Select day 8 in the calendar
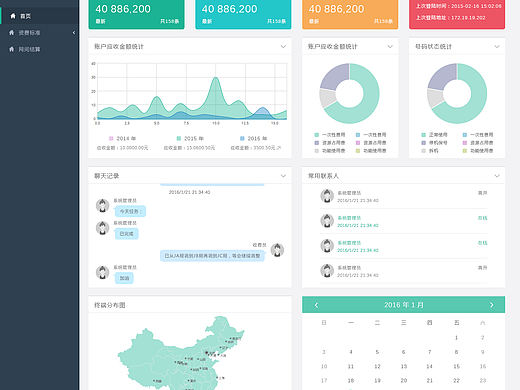 click(456, 352)
